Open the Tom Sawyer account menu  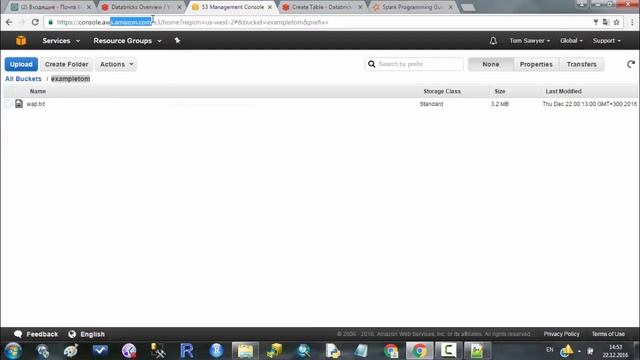pos(529,41)
